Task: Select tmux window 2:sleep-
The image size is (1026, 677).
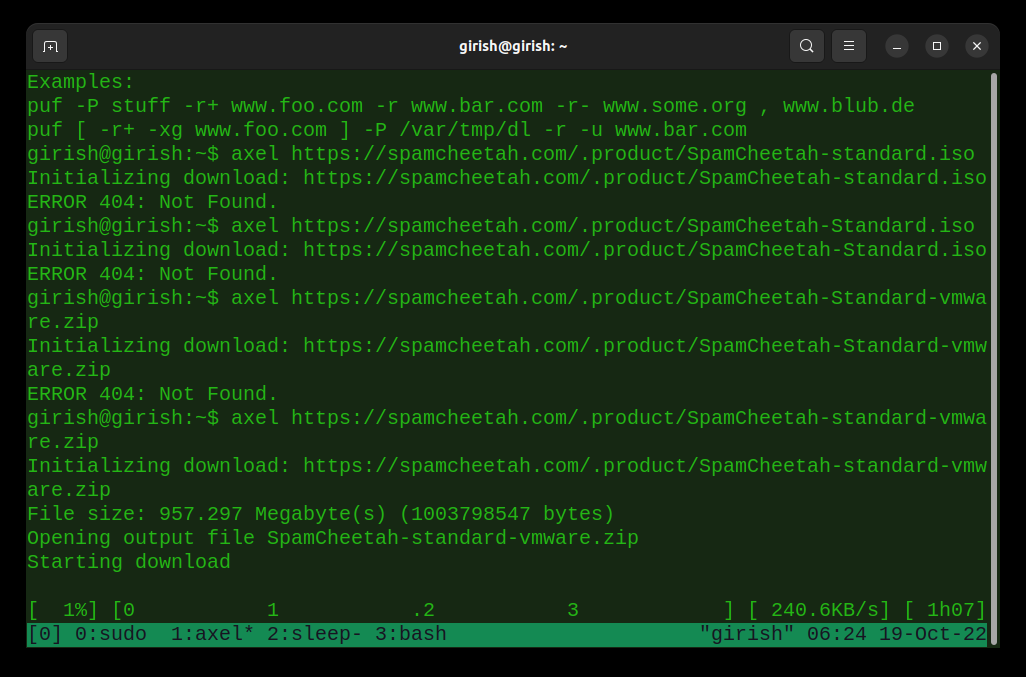Action: point(314,634)
